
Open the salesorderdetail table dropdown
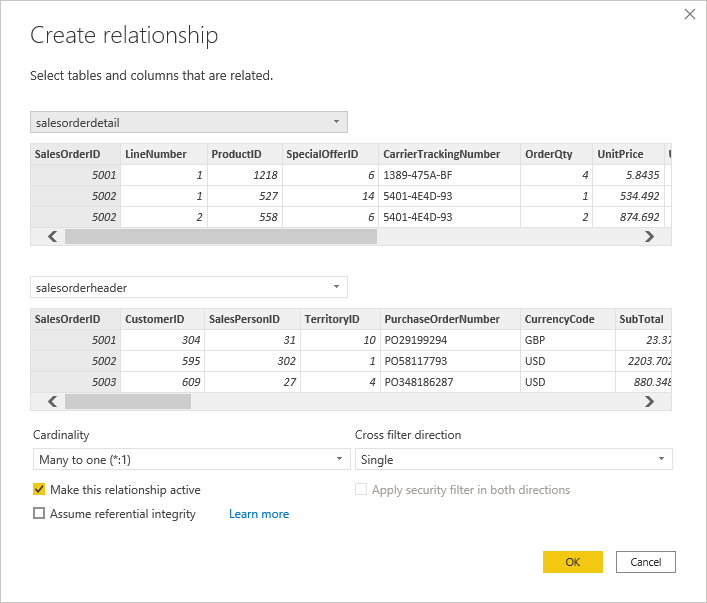coord(189,122)
